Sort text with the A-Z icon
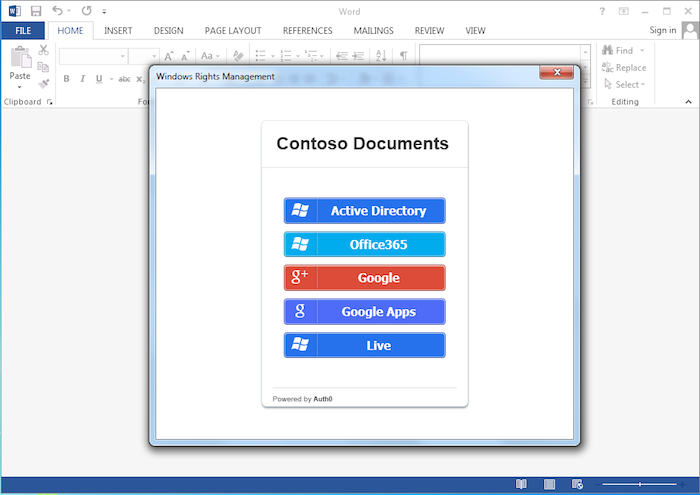700x495 pixels. click(x=381, y=56)
